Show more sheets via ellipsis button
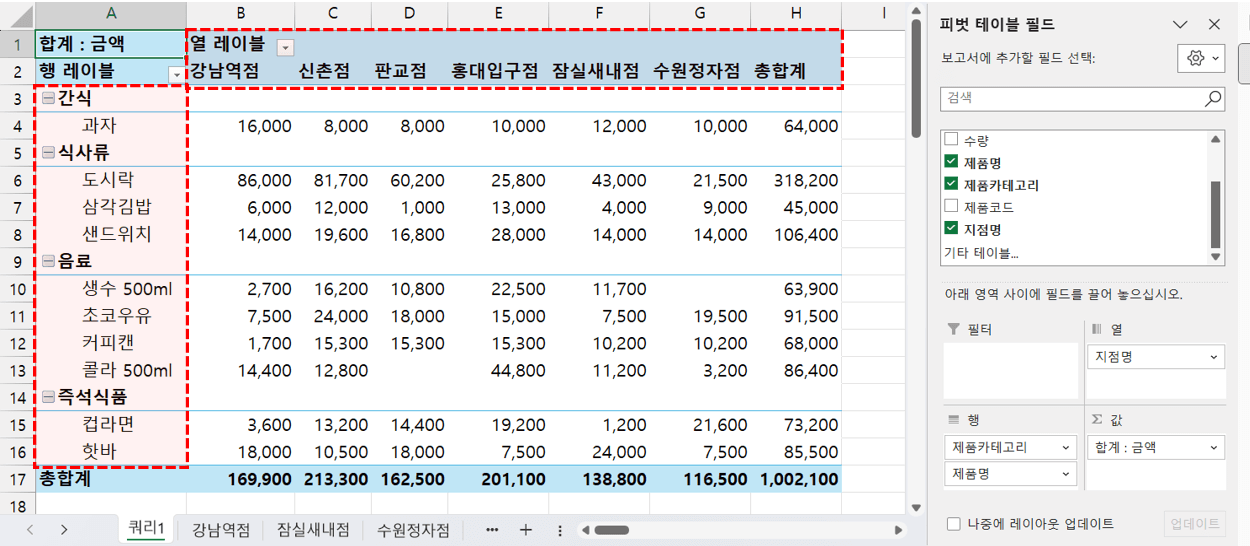 (x=492, y=530)
